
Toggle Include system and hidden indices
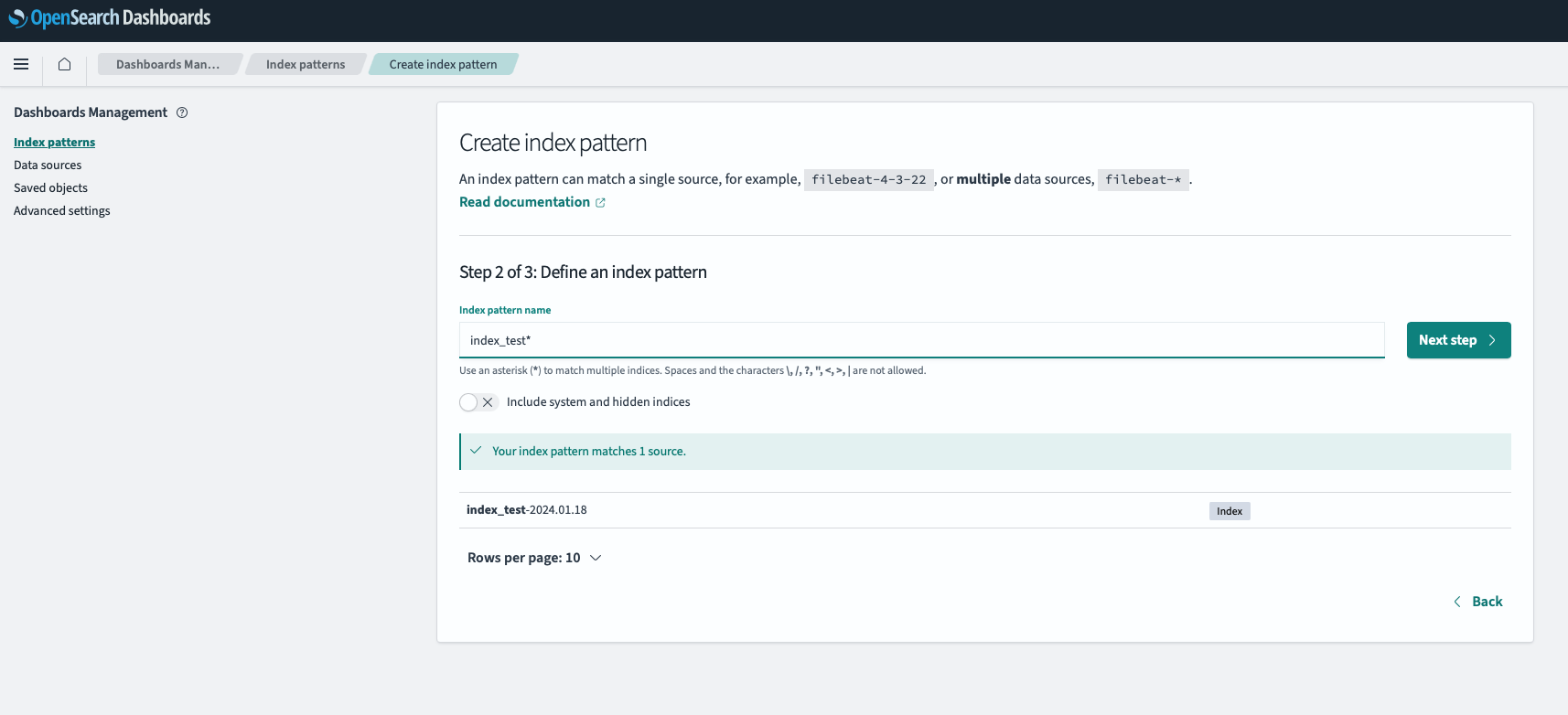478,402
